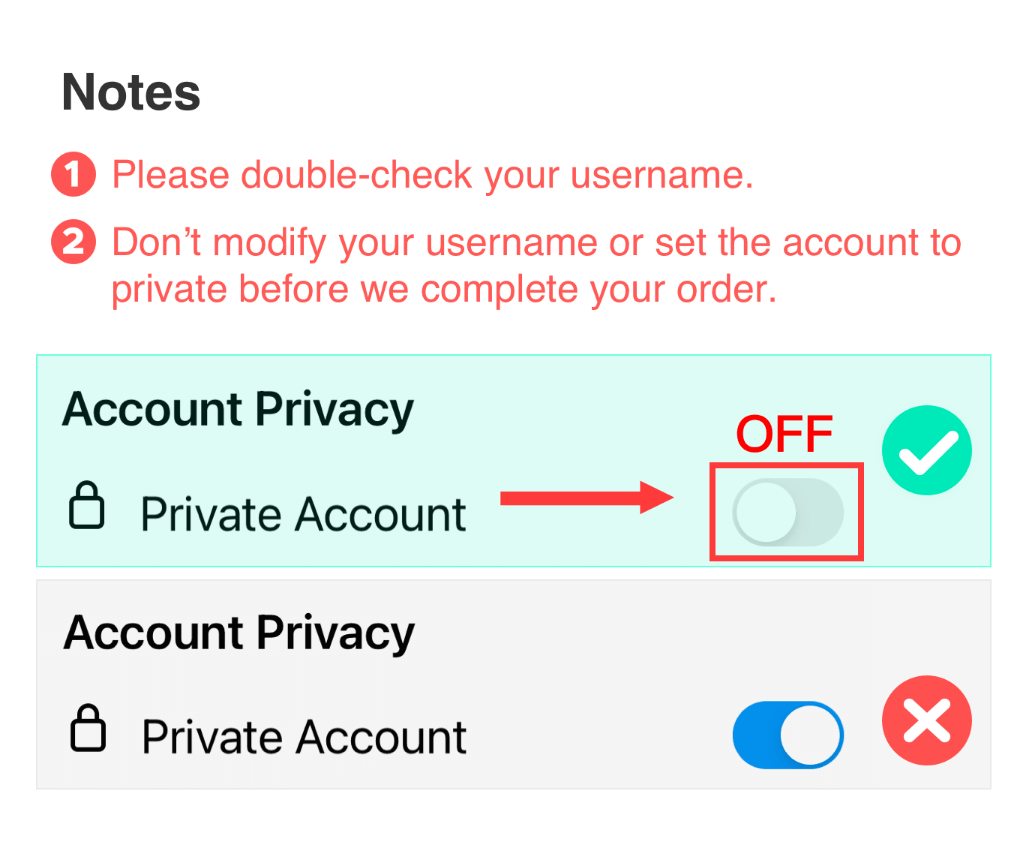
Task: Click the green checkmark circle icon
Action: 926,450
